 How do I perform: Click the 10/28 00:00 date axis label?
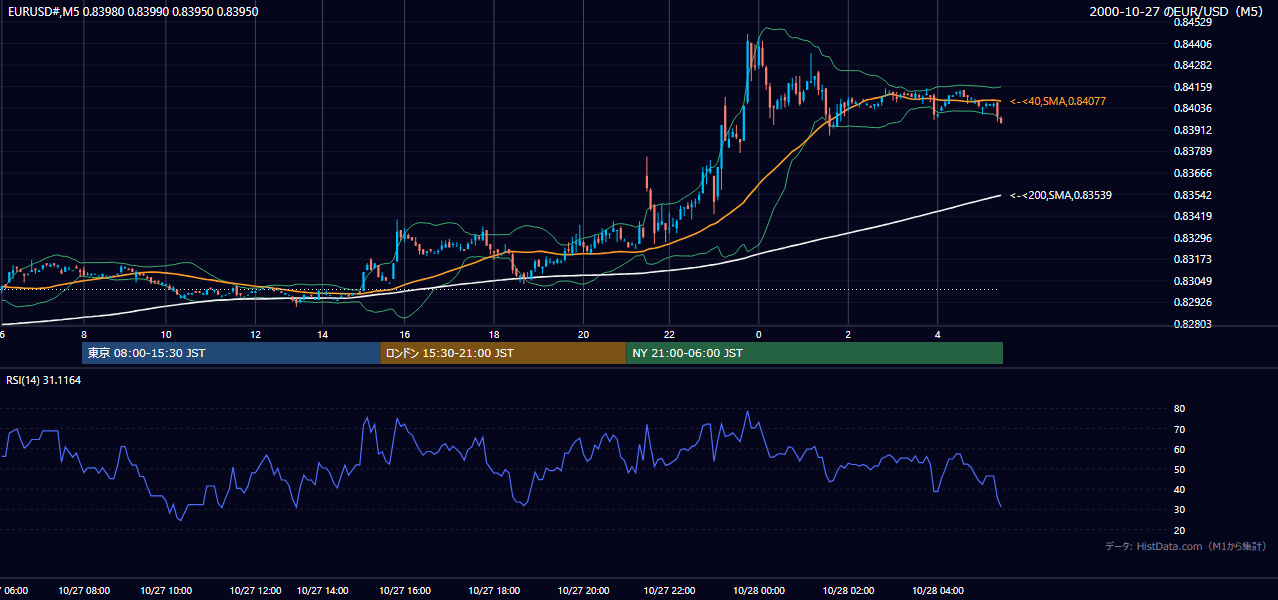coord(758,590)
